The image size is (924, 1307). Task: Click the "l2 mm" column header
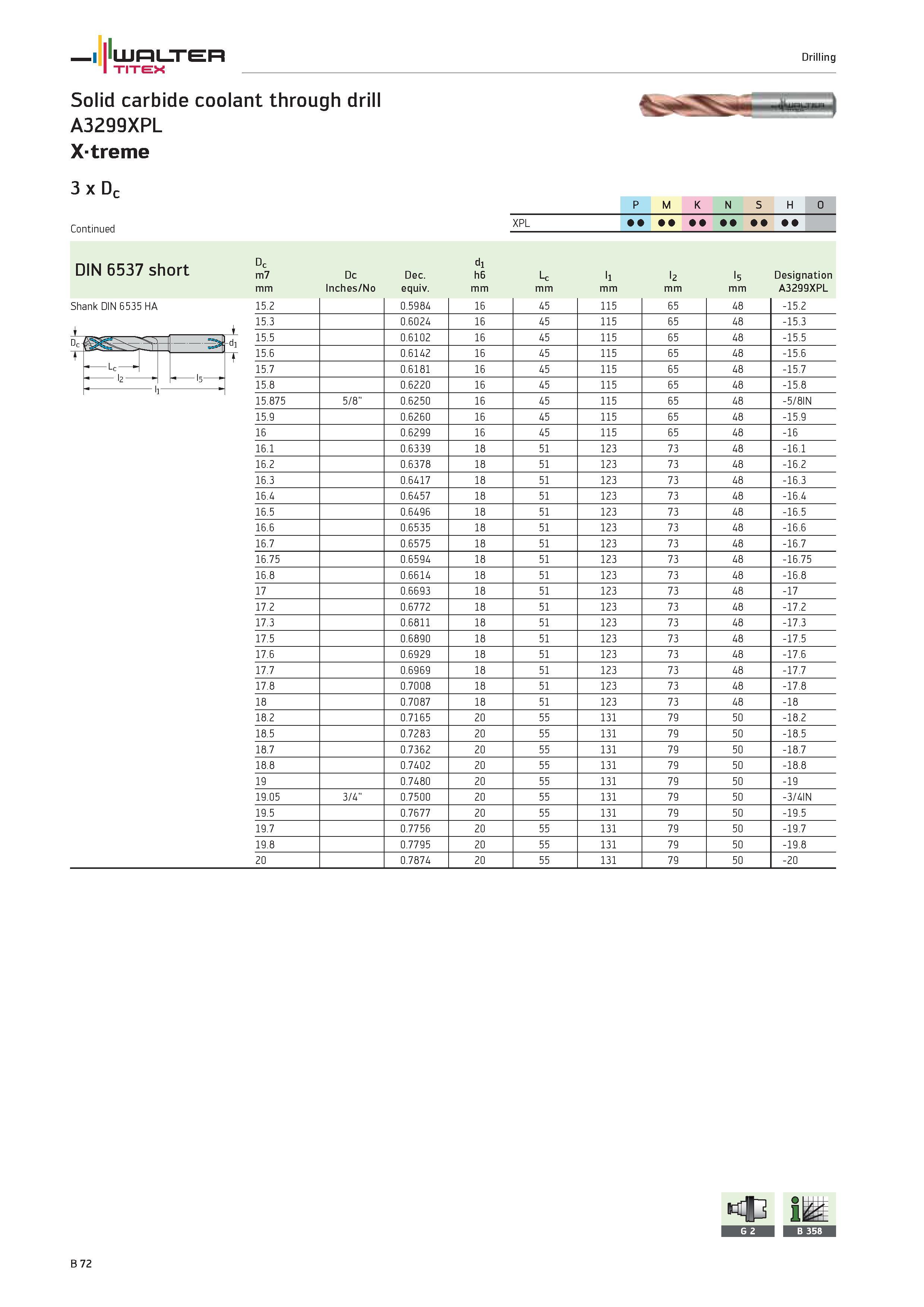(673, 282)
